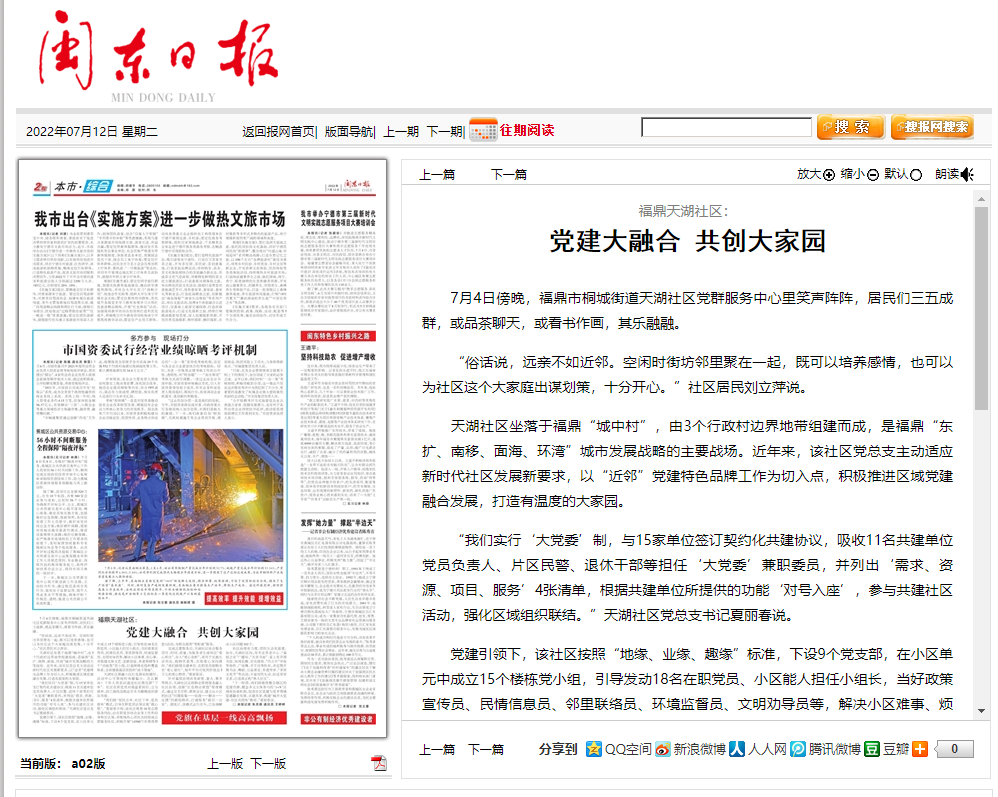
Task: Go to 下一期 next issue
Action: click(444, 131)
